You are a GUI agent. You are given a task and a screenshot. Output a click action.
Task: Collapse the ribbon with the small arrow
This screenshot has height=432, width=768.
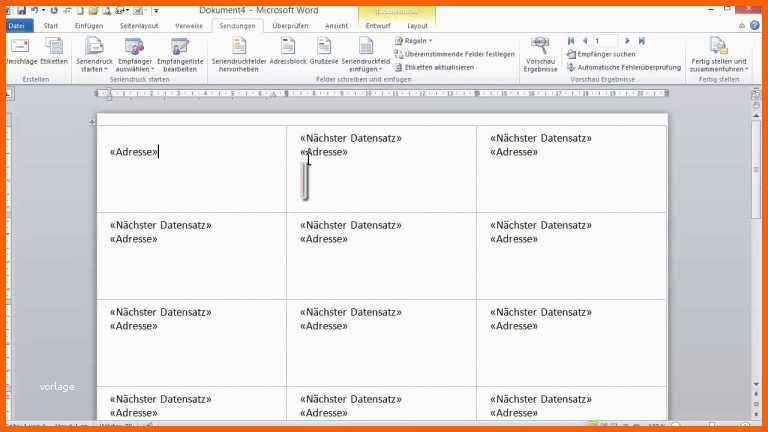point(742,25)
